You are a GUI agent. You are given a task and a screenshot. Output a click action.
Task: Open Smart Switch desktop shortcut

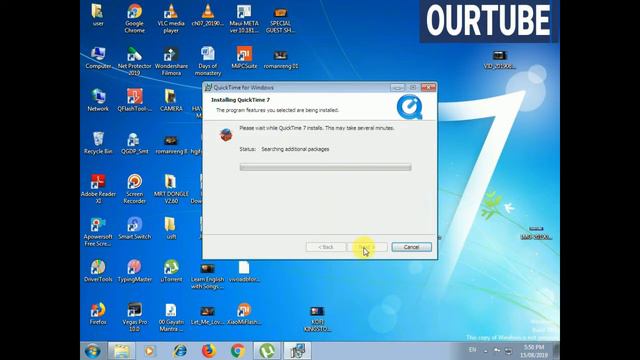(134, 228)
